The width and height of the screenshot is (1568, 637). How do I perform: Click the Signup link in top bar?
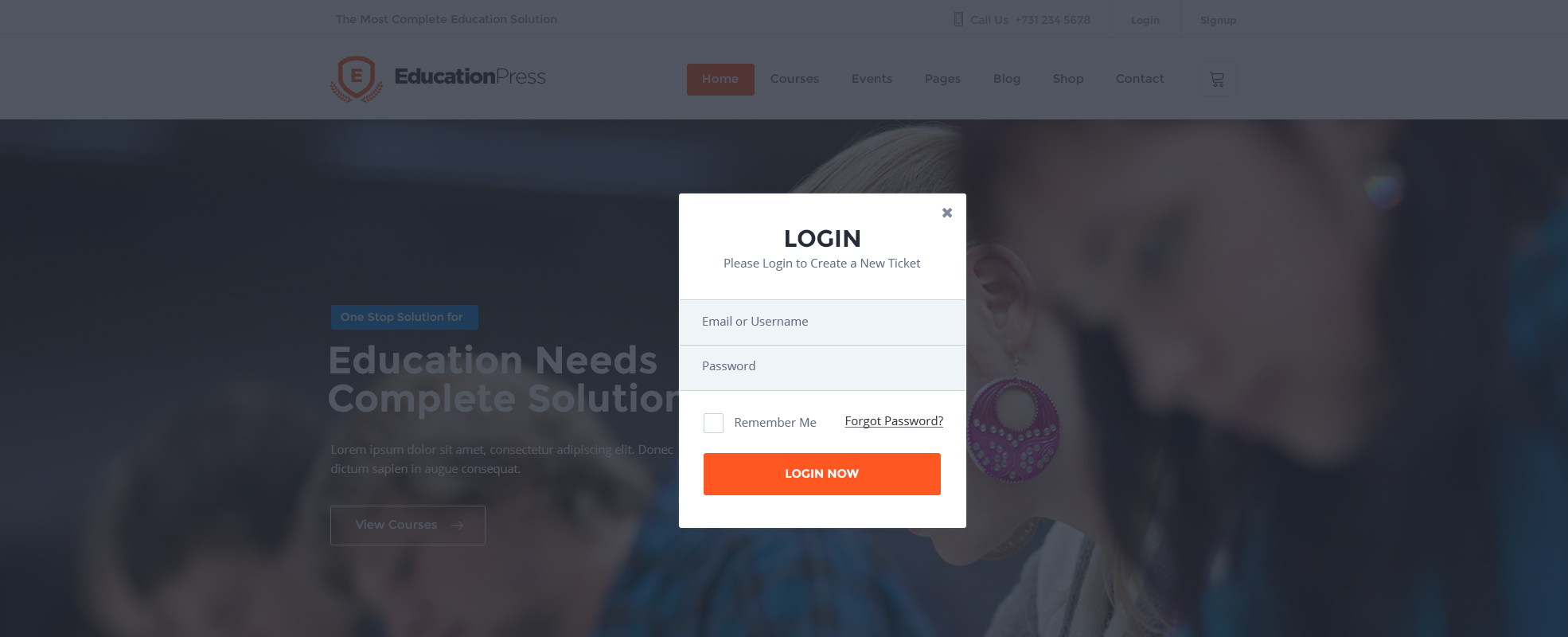[x=1218, y=20]
